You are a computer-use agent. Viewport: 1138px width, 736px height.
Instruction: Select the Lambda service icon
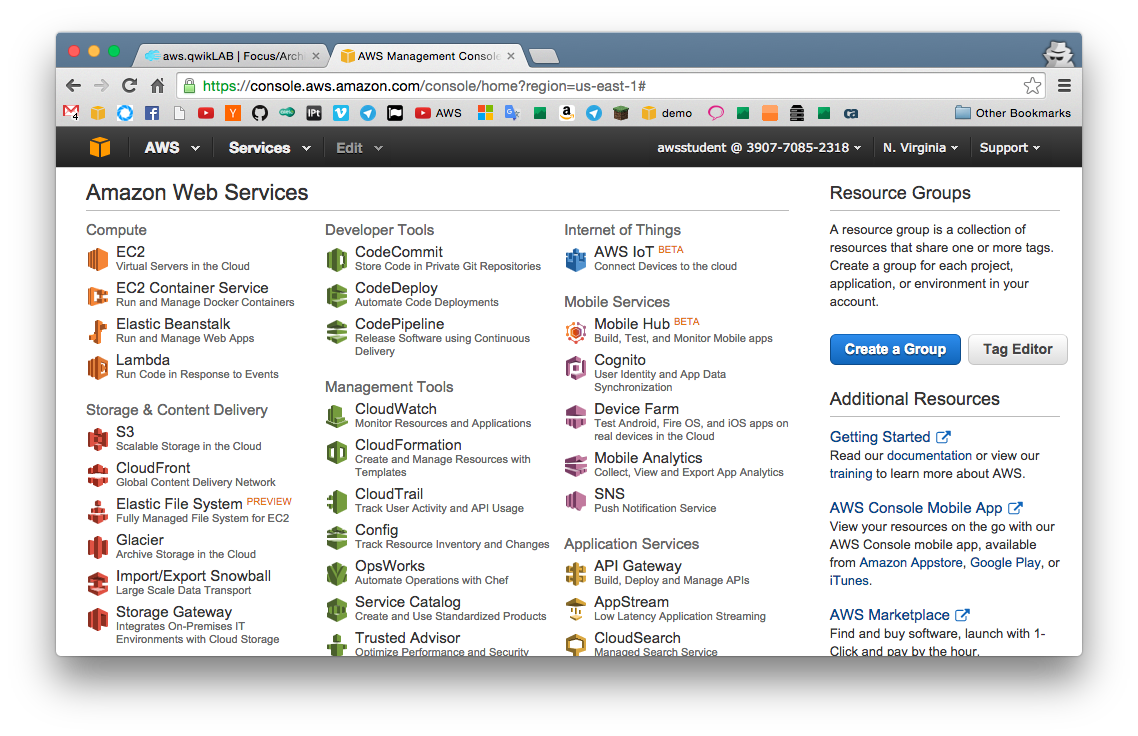point(98,367)
